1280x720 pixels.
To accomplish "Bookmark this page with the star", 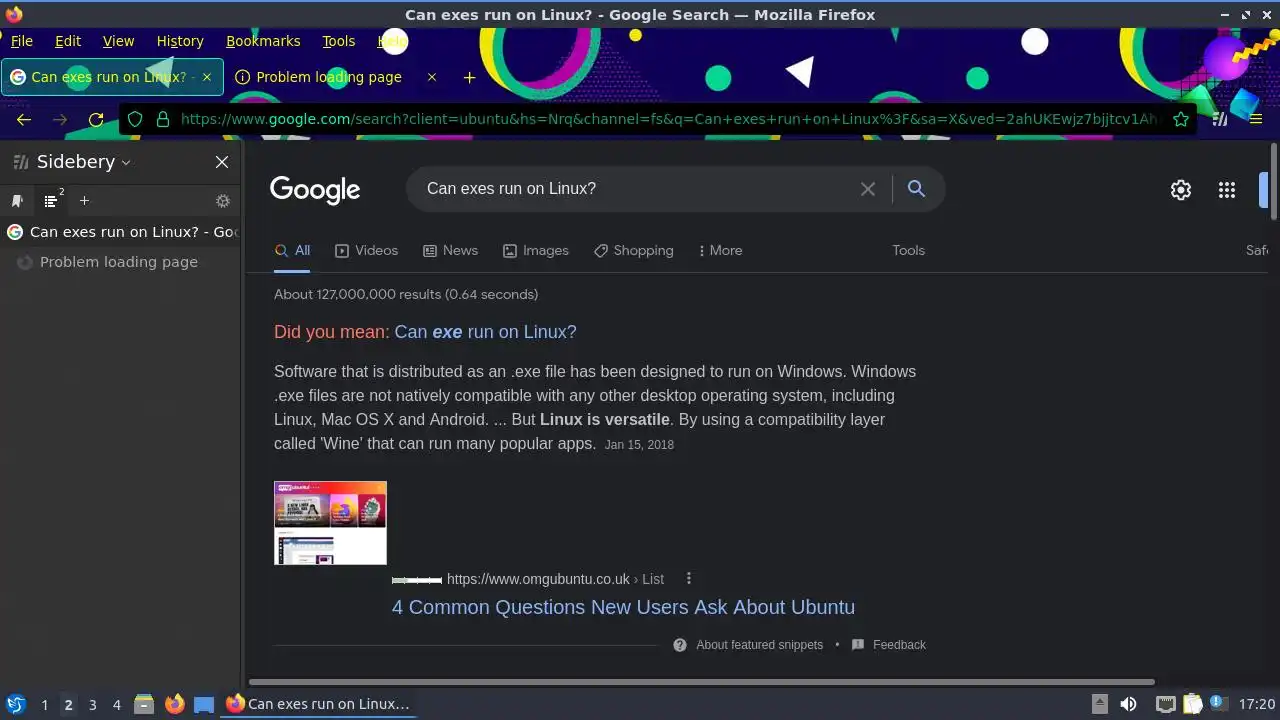I will click(1181, 119).
